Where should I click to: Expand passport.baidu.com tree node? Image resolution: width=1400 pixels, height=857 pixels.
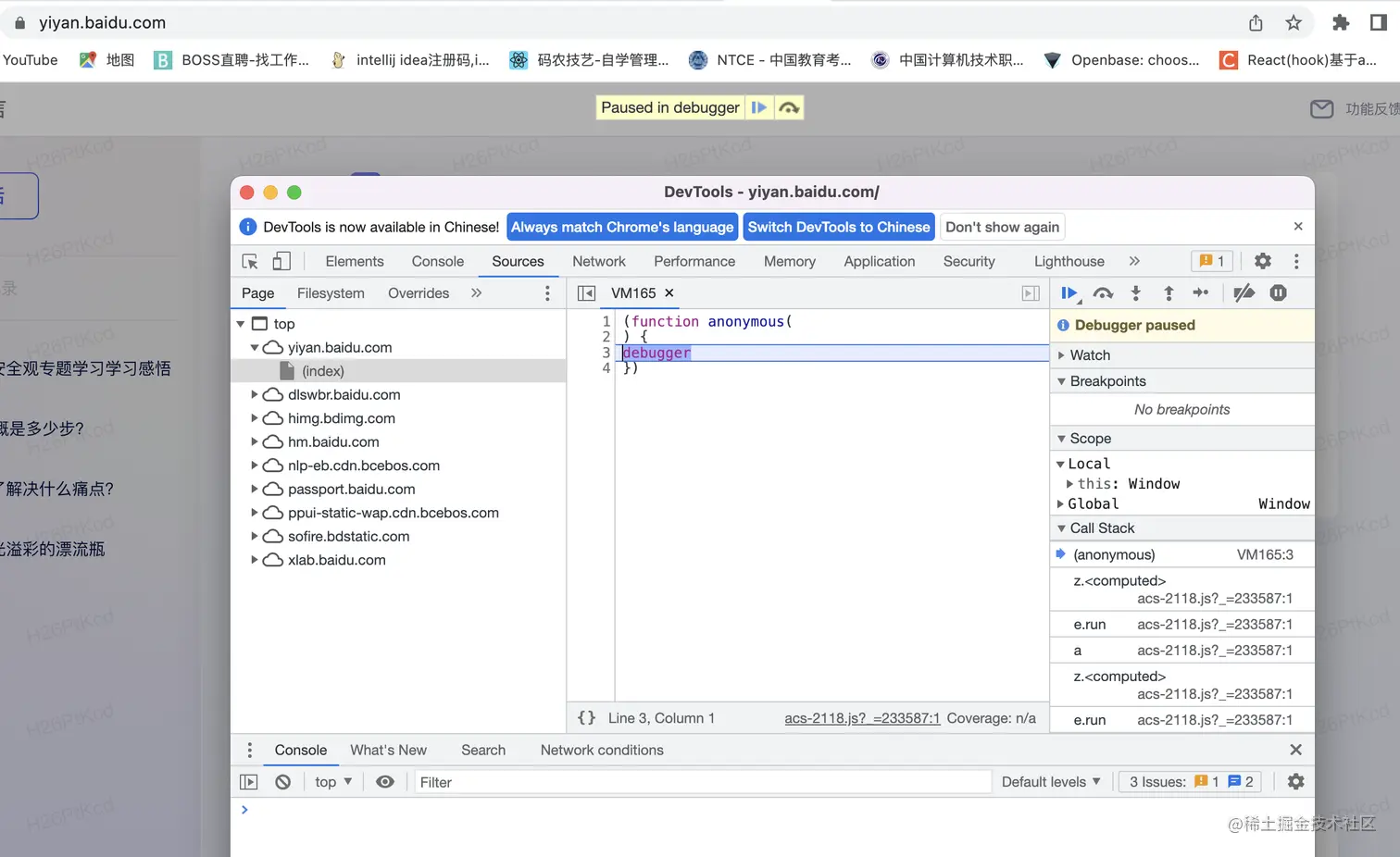(x=255, y=490)
